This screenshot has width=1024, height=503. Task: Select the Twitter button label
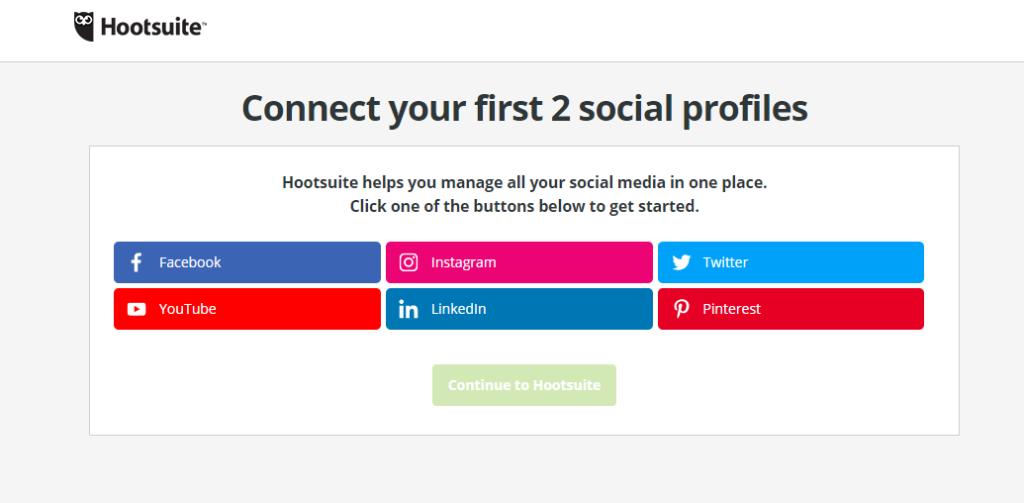click(725, 262)
